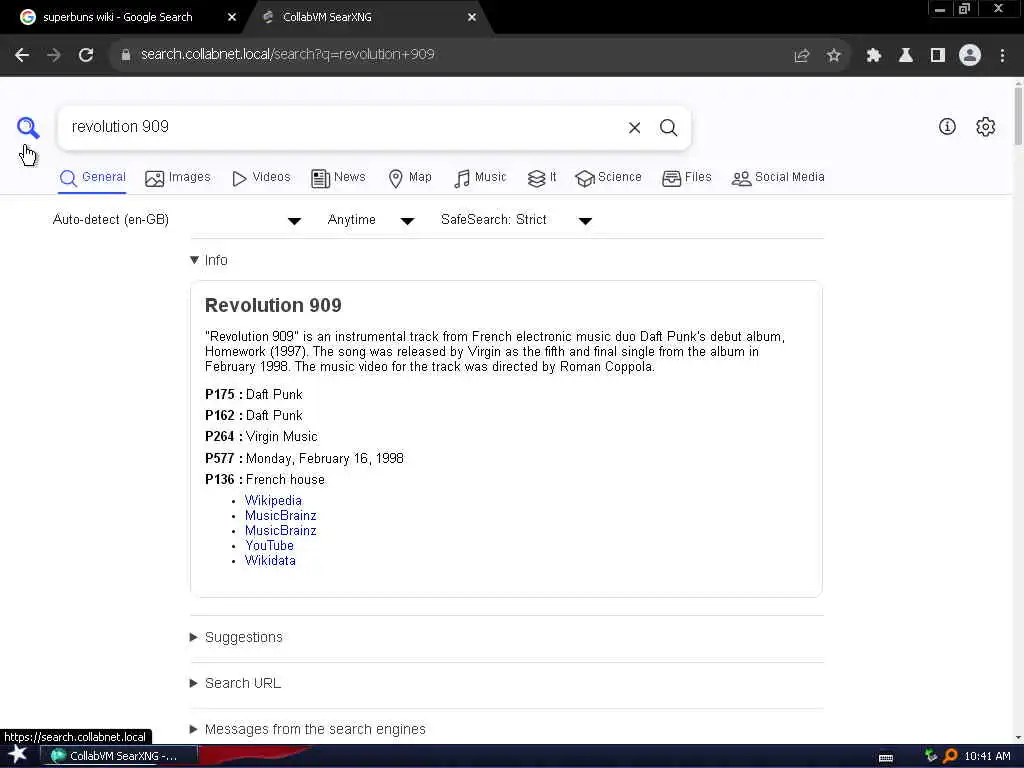Clear the search query with X icon
This screenshot has width=1024, height=768.
634,127
